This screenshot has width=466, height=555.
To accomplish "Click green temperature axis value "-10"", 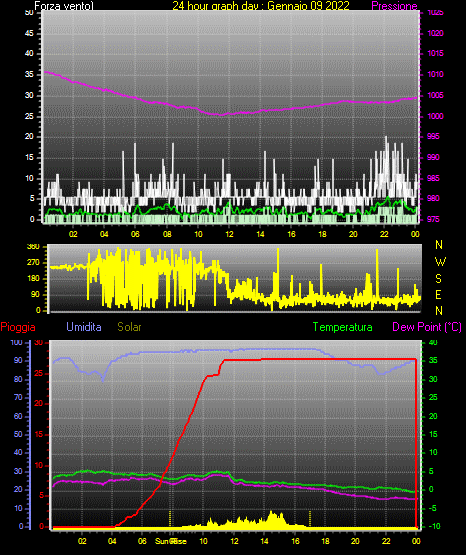I will pyautogui.click(x=434, y=526).
